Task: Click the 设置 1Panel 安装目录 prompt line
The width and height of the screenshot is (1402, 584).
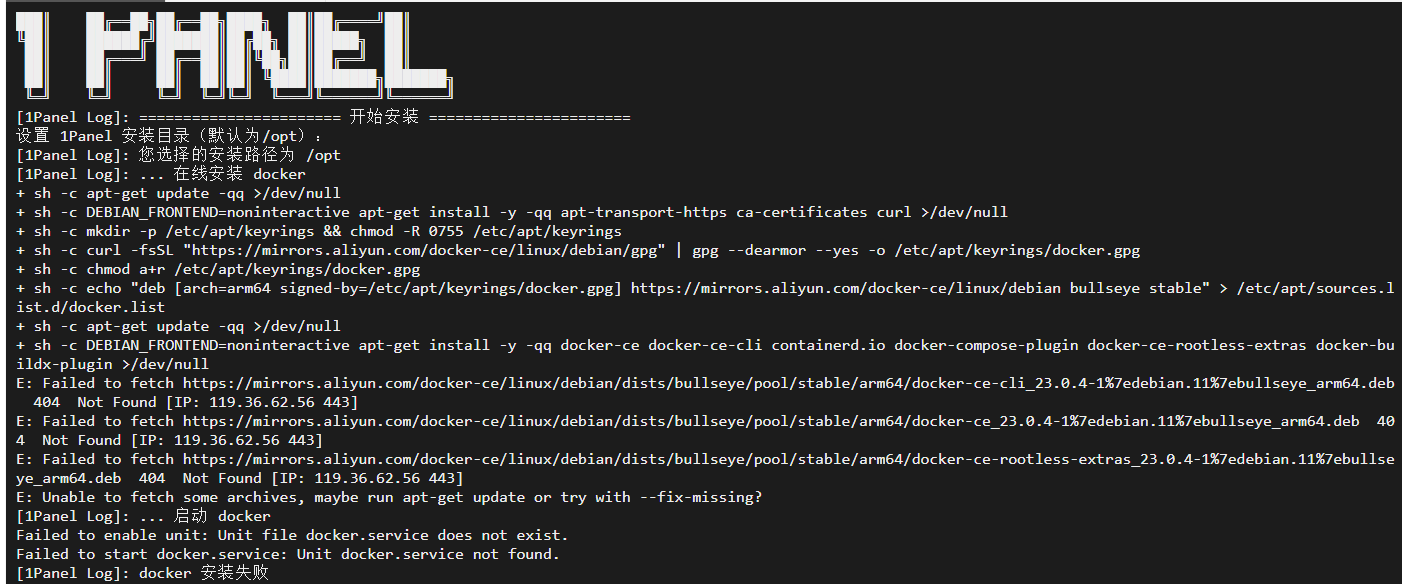Action: pyautogui.click(x=170, y=136)
